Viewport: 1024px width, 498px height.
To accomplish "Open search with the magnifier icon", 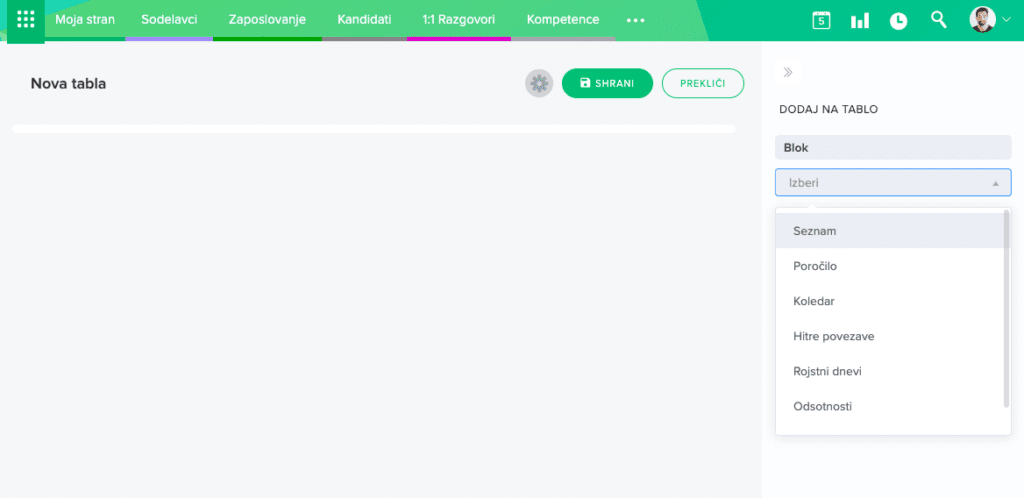I will tap(938, 19).
